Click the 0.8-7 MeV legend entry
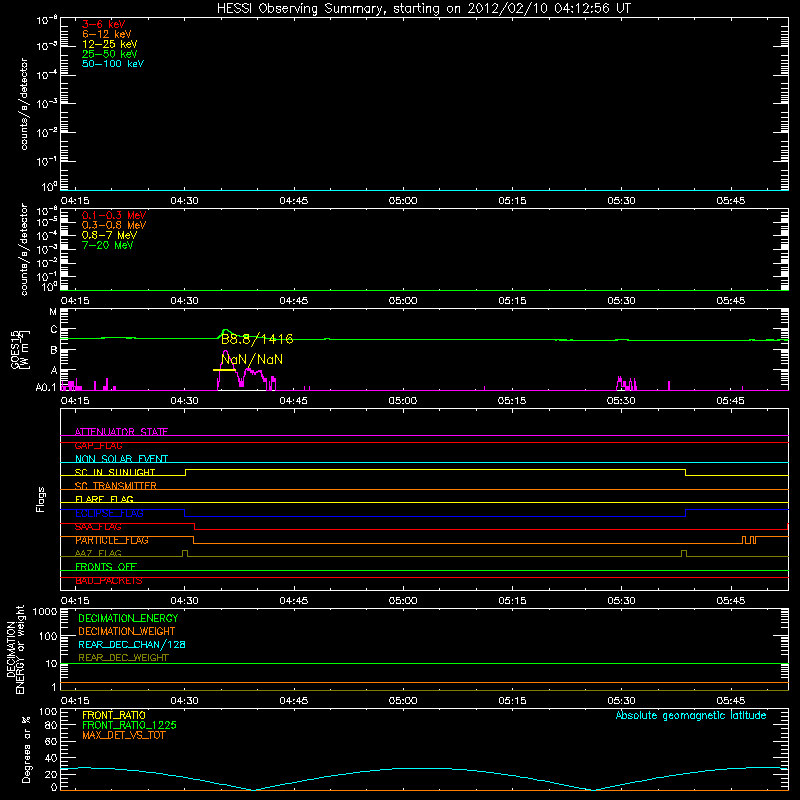The image size is (800, 800). pyautogui.click(x=110, y=235)
